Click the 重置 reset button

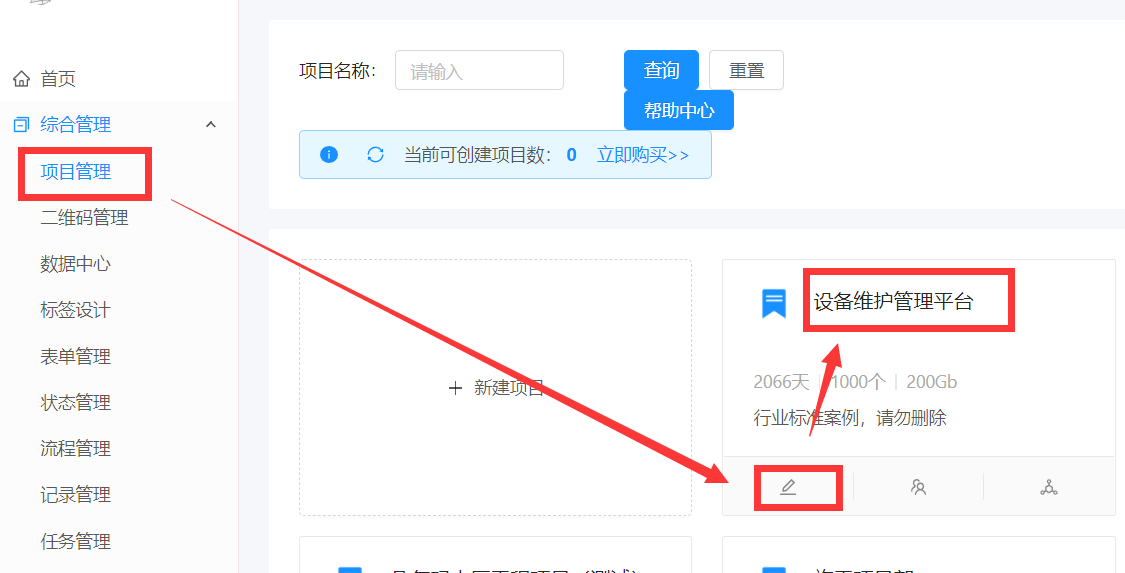[x=746, y=71]
